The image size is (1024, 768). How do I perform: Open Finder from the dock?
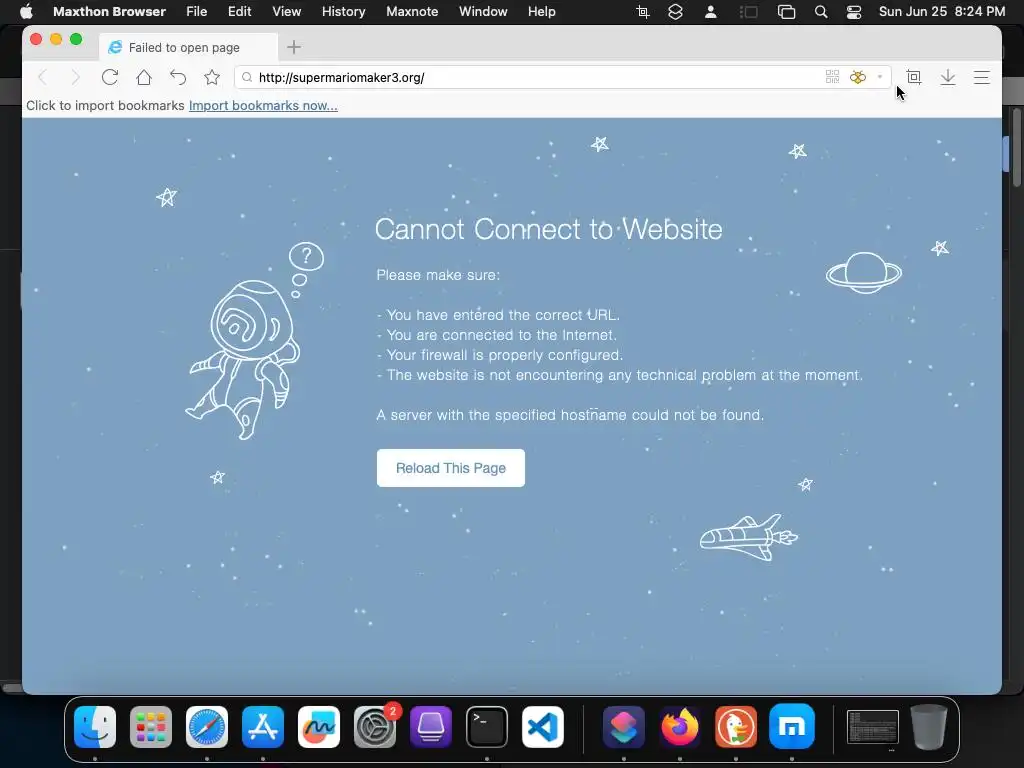(x=95, y=727)
